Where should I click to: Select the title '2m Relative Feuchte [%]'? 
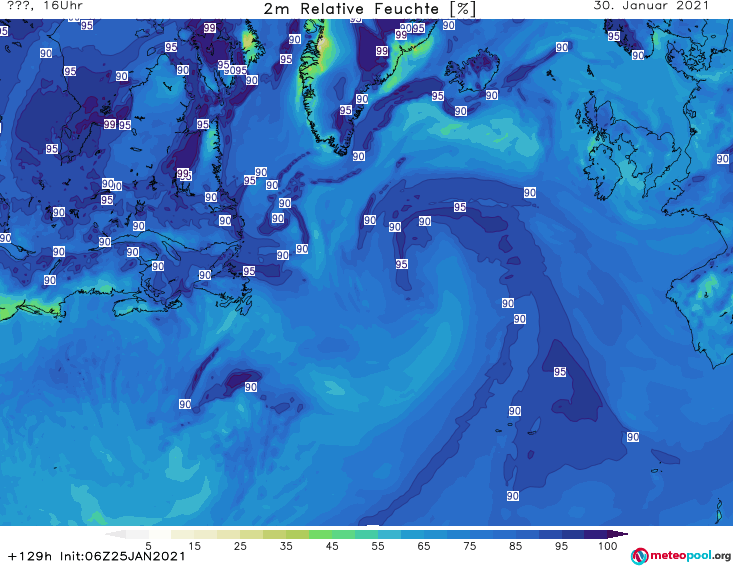click(369, 8)
